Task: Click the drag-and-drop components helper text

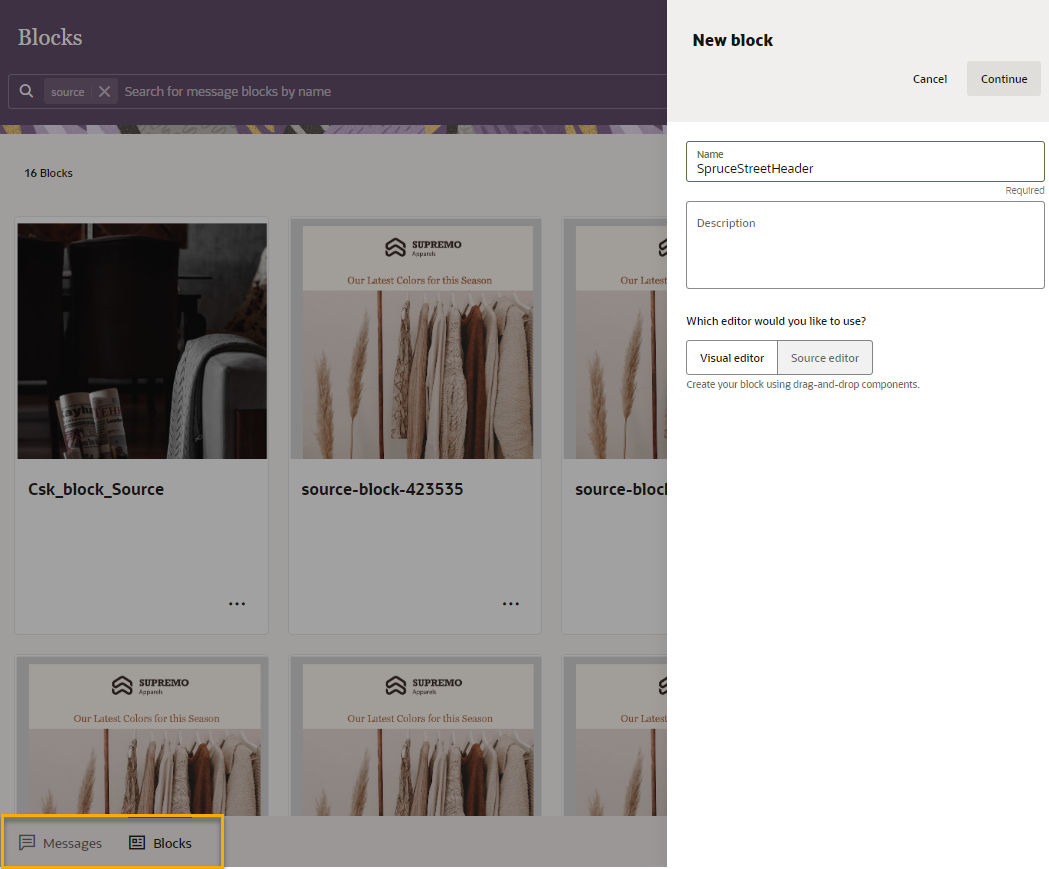Action: click(803, 385)
